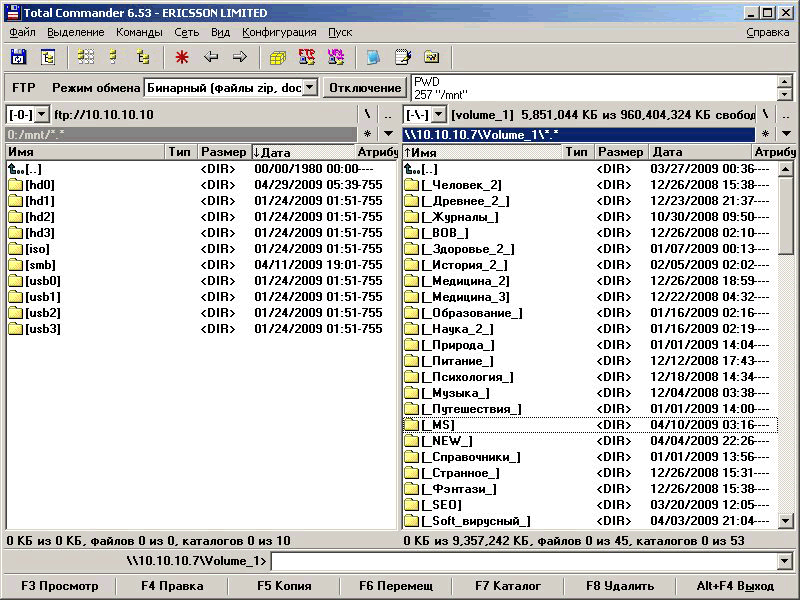800x600 pixels.
Task: Click the right panel path bar \\10.10.10.7\Volume_1
Action: (579, 135)
